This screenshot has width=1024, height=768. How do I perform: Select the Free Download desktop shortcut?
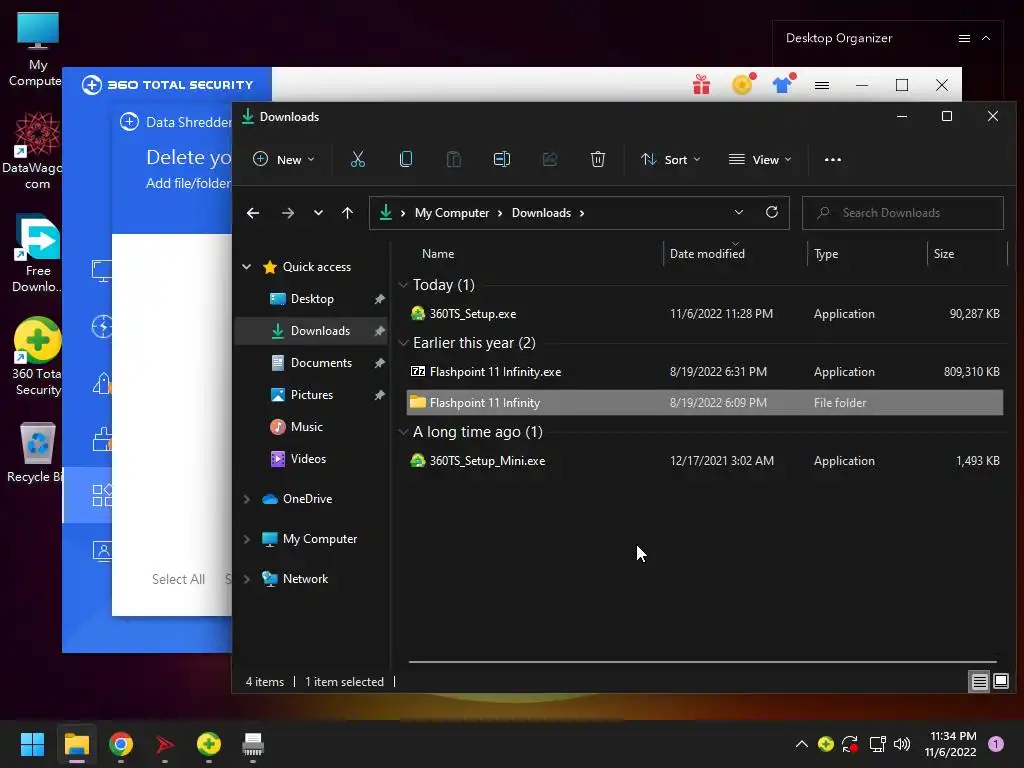pos(37,253)
